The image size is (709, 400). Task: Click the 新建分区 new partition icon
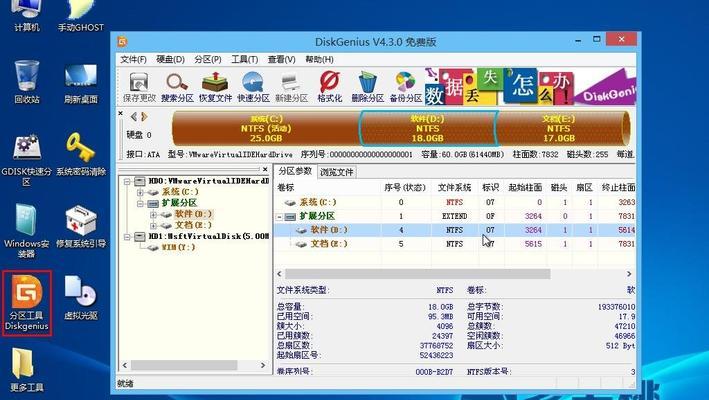[291, 86]
